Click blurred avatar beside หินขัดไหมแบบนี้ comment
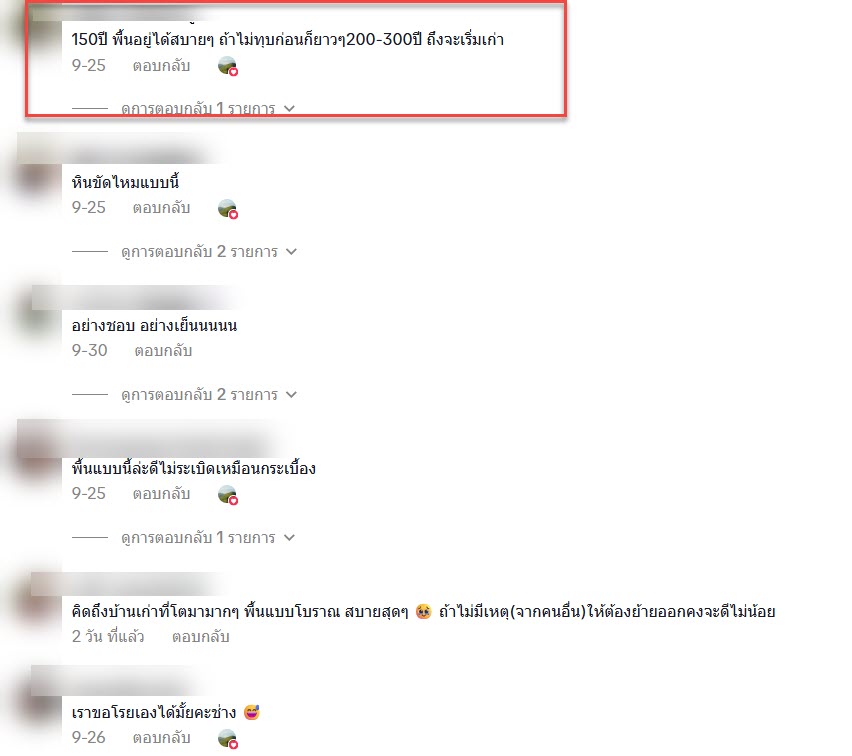This screenshot has width=852, height=756. click(37, 177)
